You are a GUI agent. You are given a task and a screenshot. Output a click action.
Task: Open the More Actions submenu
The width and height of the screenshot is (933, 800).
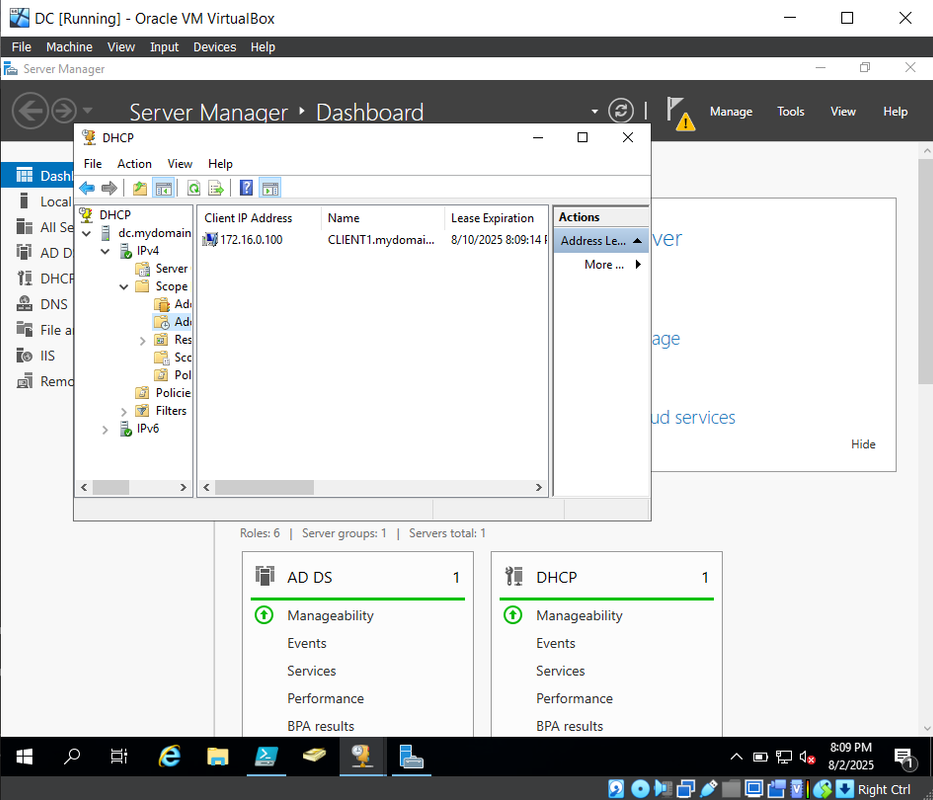click(612, 264)
